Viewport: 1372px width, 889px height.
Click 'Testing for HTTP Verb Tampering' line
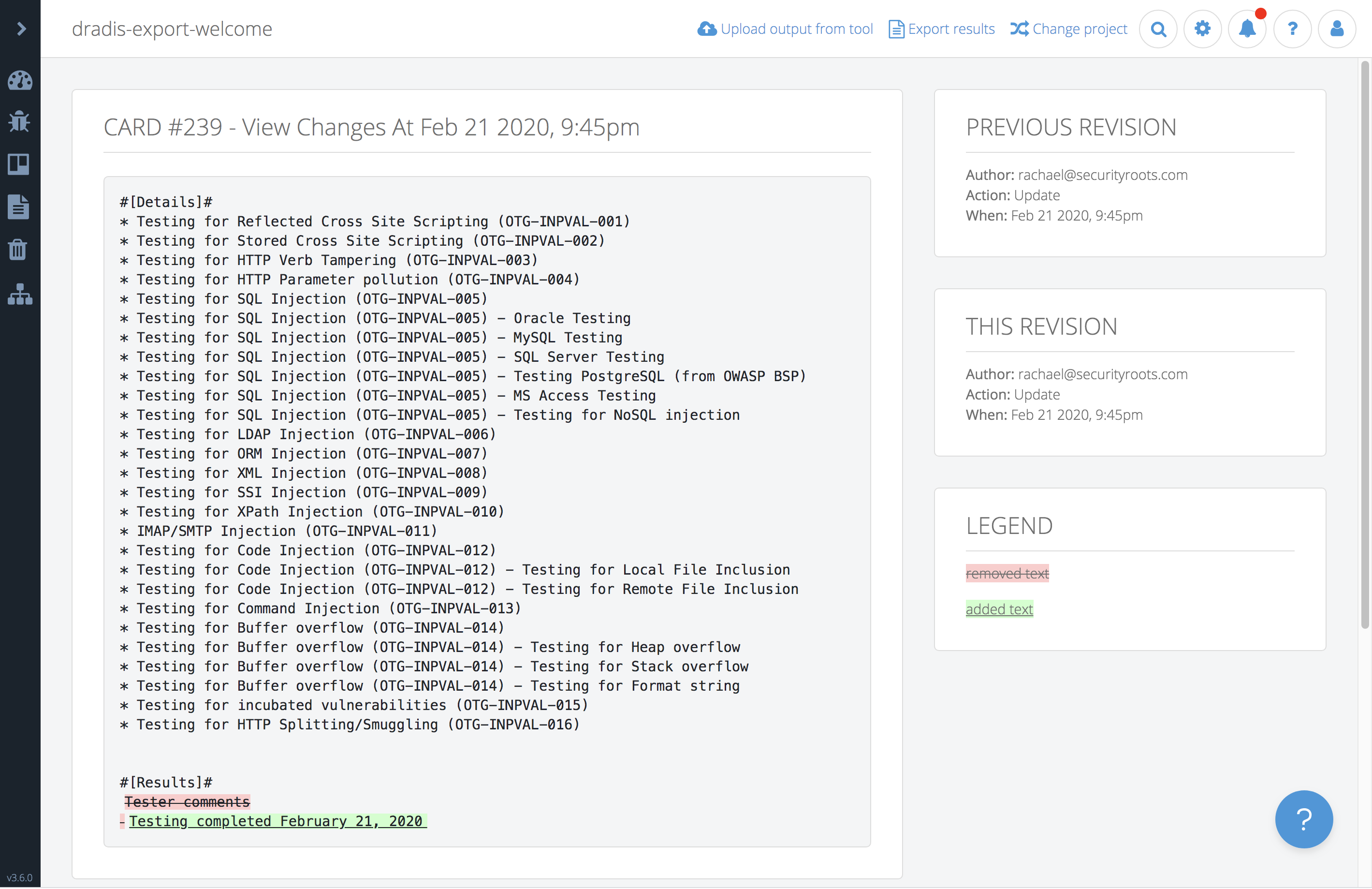click(329, 260)
